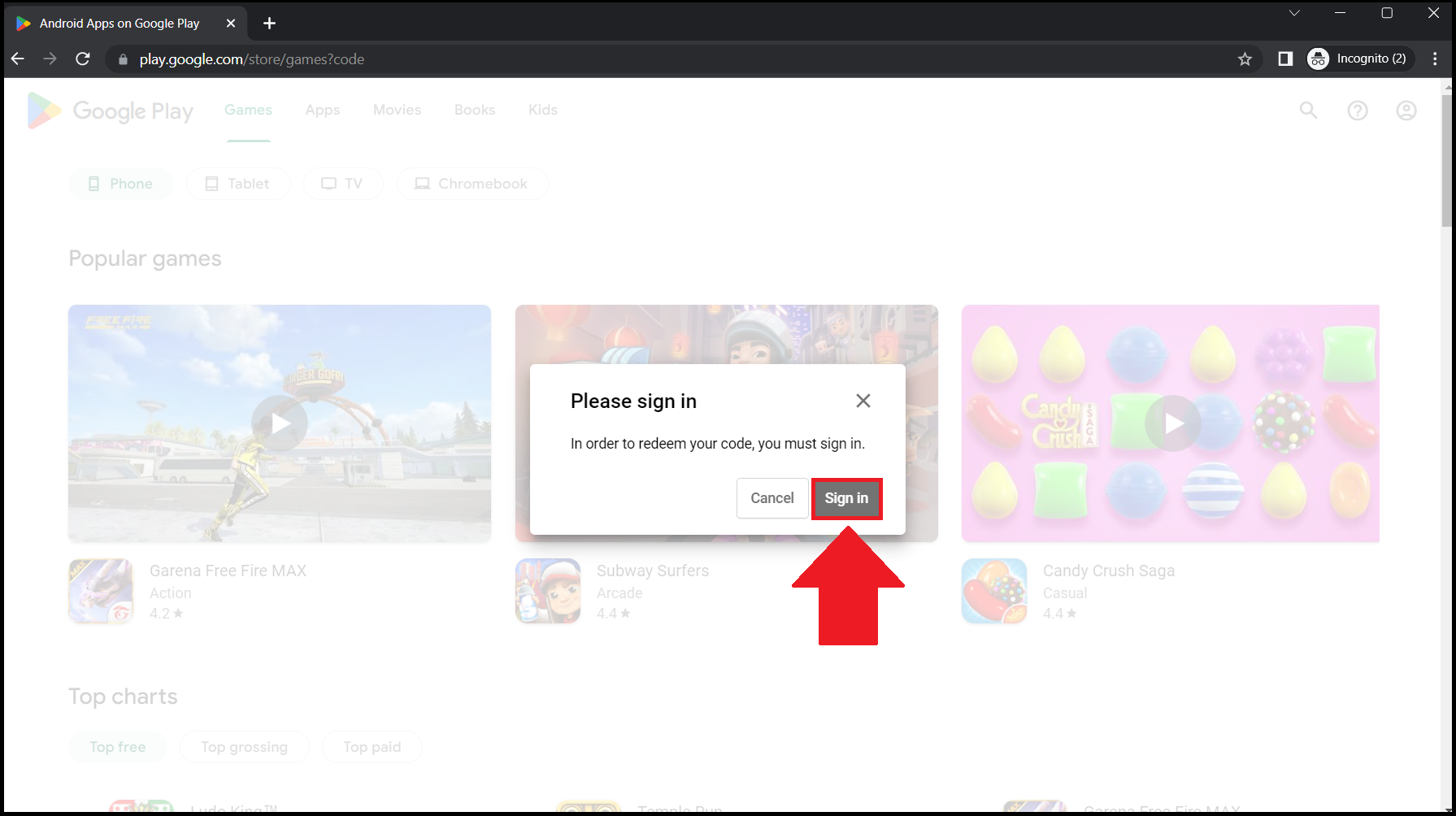Select the Phone device filter
This screenshot has height=816, width=1456.
(x=120, y=184)
